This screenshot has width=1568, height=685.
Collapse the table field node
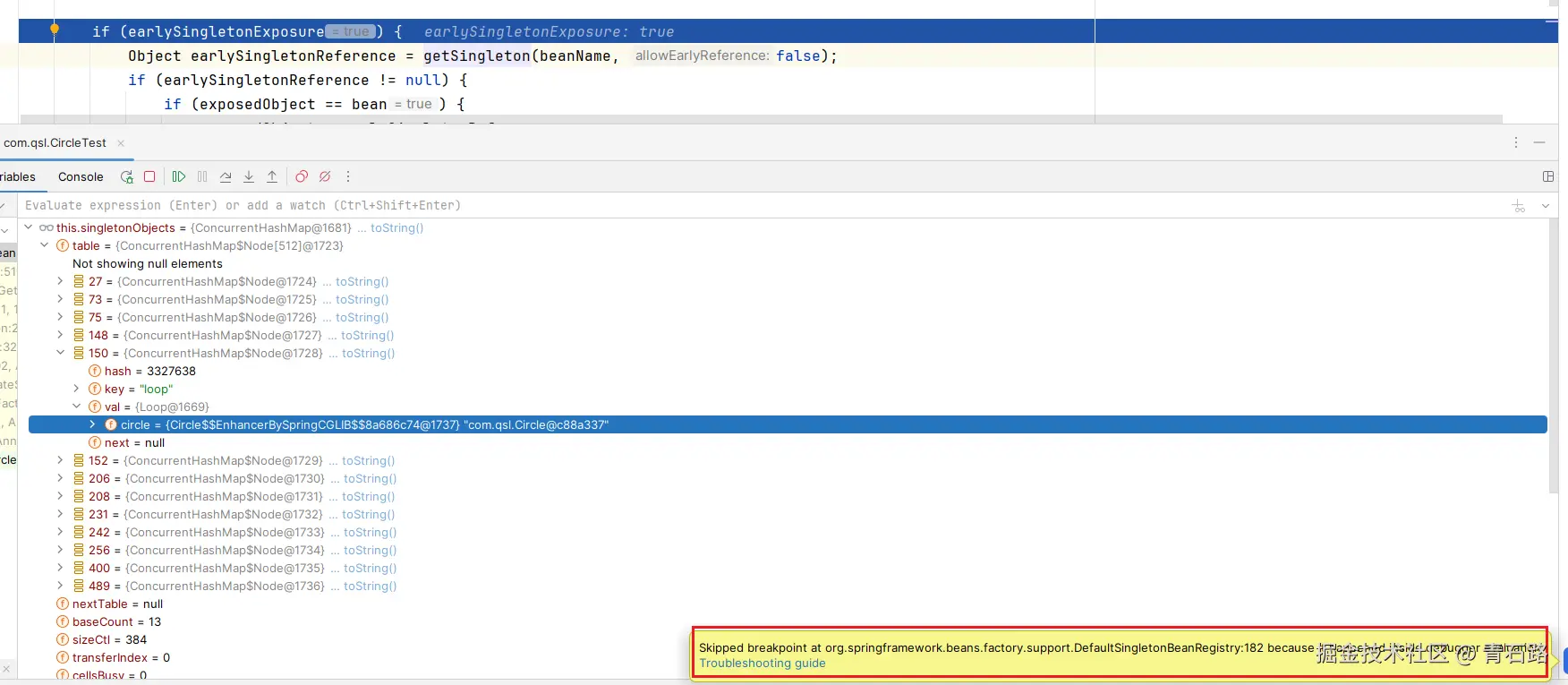(44, 245)
